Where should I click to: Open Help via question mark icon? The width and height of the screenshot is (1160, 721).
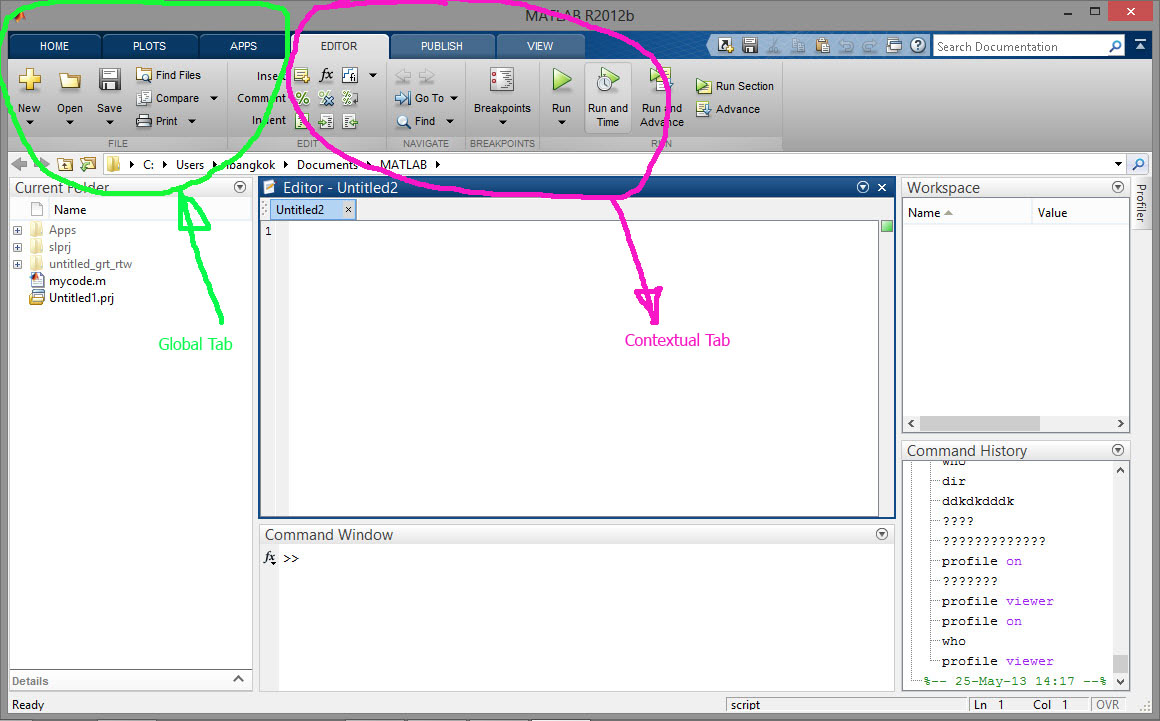(918, 46)
